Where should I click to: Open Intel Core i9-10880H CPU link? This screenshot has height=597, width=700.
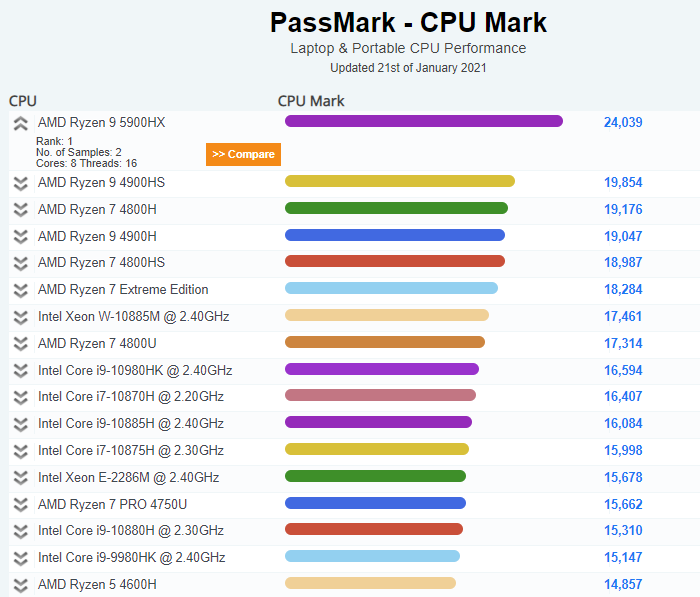[131, 530]
